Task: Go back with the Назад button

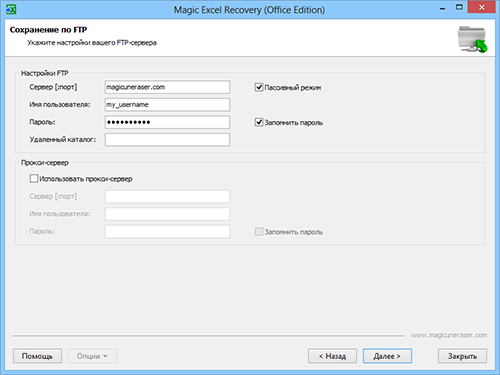Action: click(x=332, y=356)
